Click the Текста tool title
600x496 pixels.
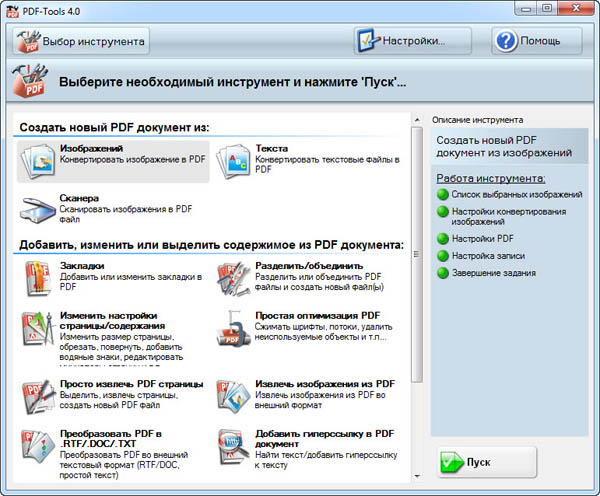[272, 148]
